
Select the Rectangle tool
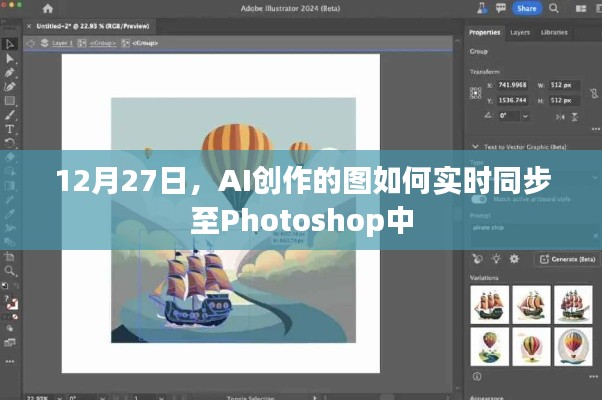click(x=10, y=101)
